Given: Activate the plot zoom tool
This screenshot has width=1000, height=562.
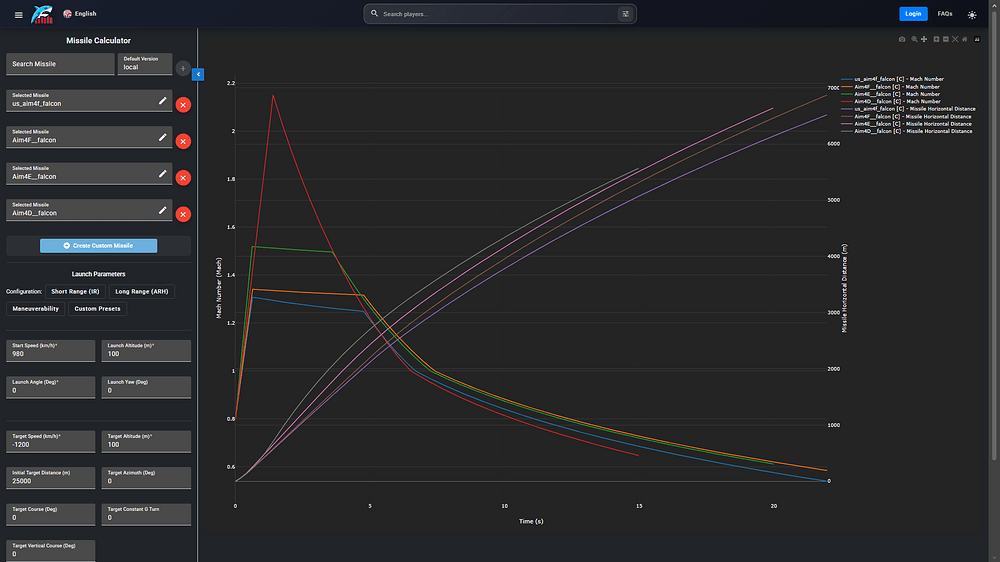Looking at the screenshot, I should 915,39.
